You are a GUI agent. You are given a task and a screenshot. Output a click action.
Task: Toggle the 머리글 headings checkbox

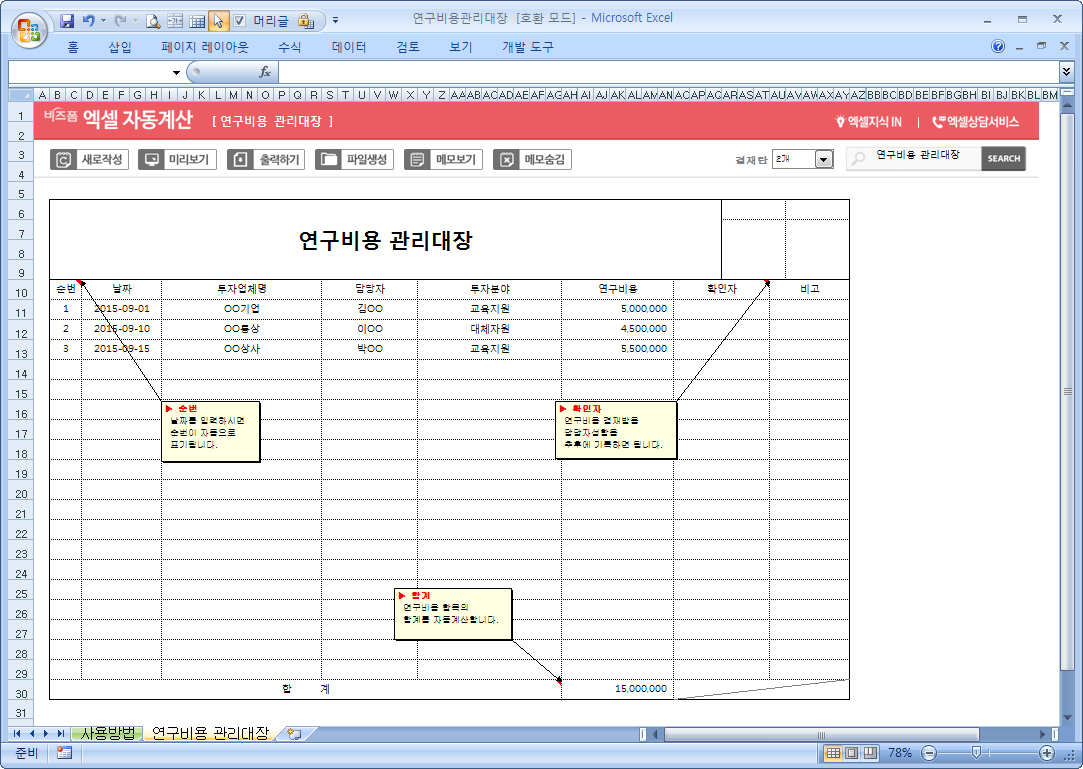[240, 21]
